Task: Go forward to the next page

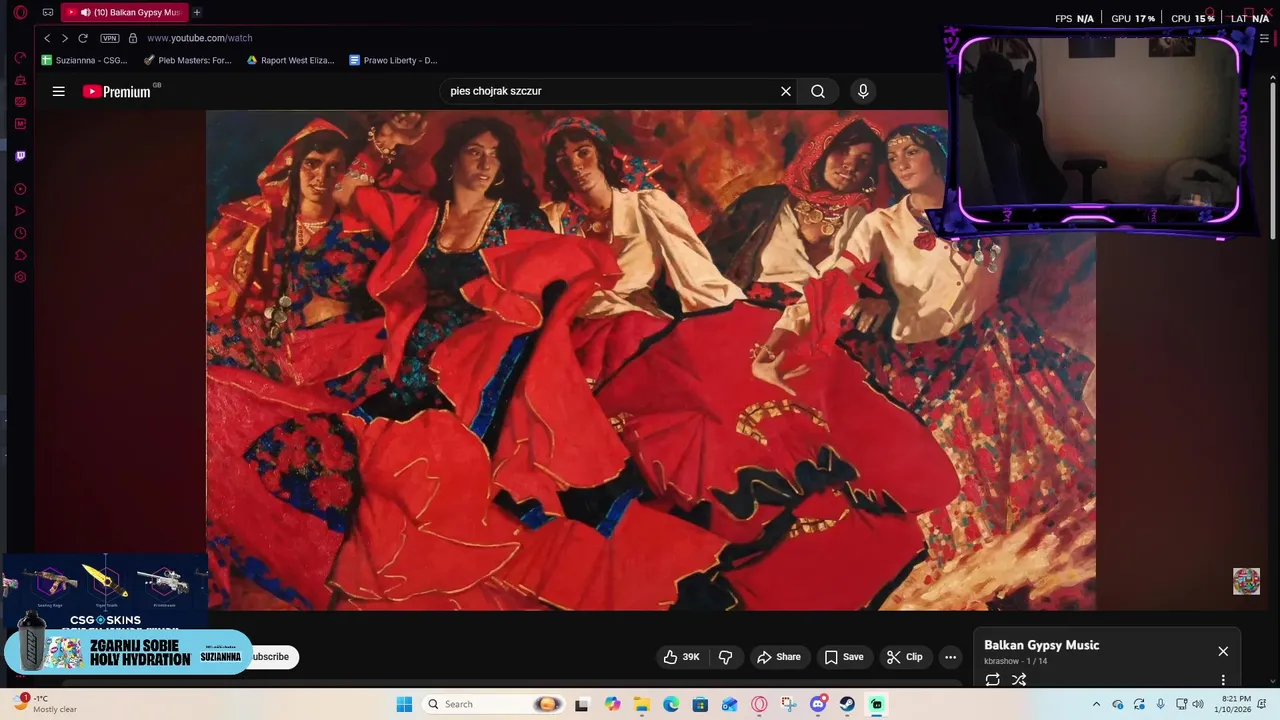Action: [65, 38]
